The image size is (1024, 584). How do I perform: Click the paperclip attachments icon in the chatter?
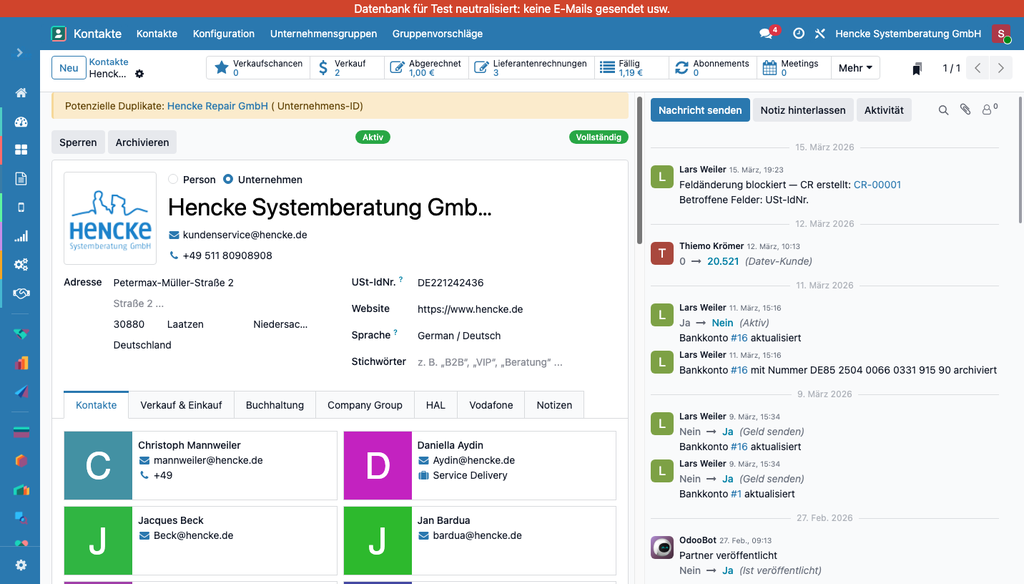coord(965,110)
